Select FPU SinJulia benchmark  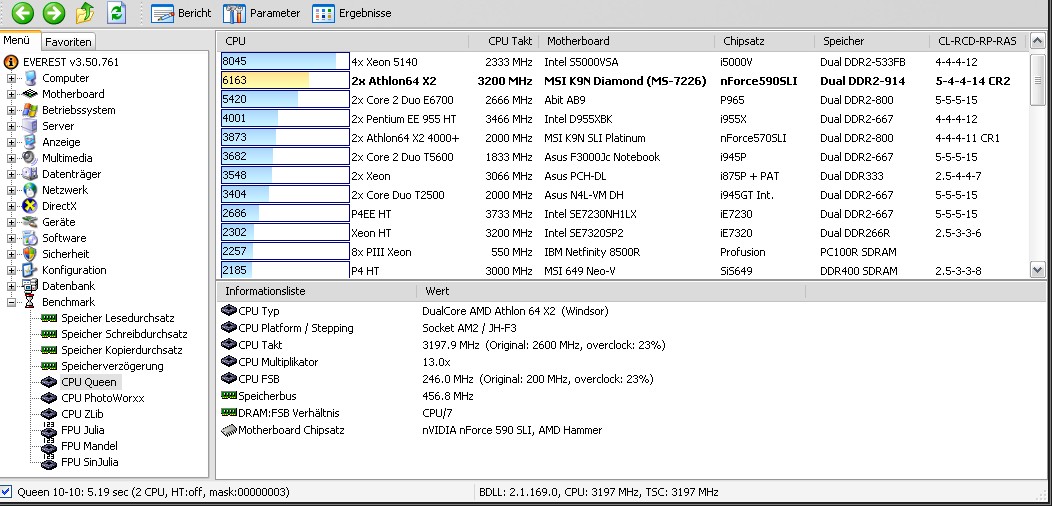click(90, 462)
